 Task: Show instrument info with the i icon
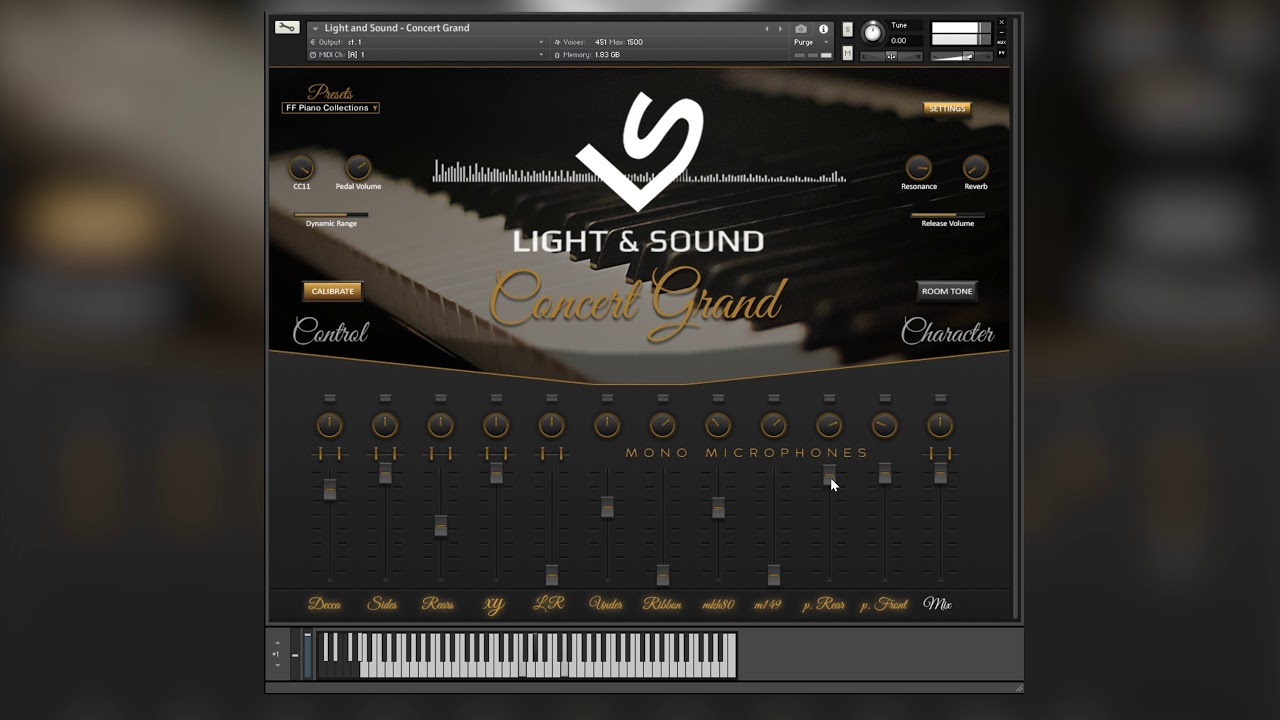click(x=824, y=29)
